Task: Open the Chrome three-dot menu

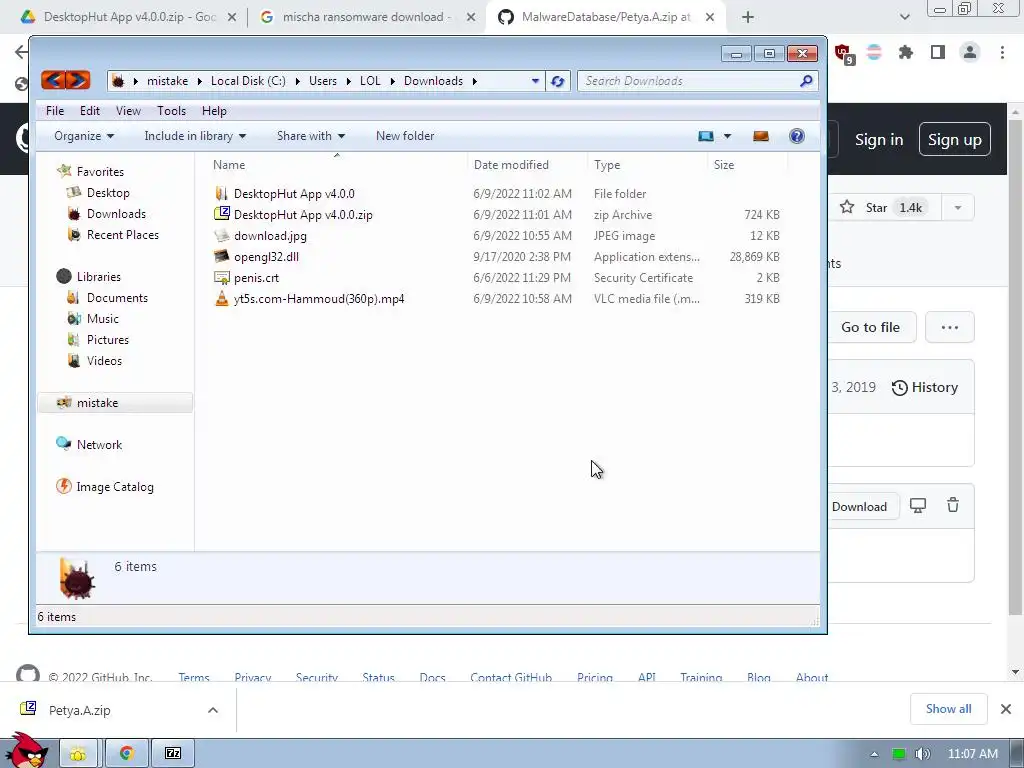Action: click(1002, 52)
